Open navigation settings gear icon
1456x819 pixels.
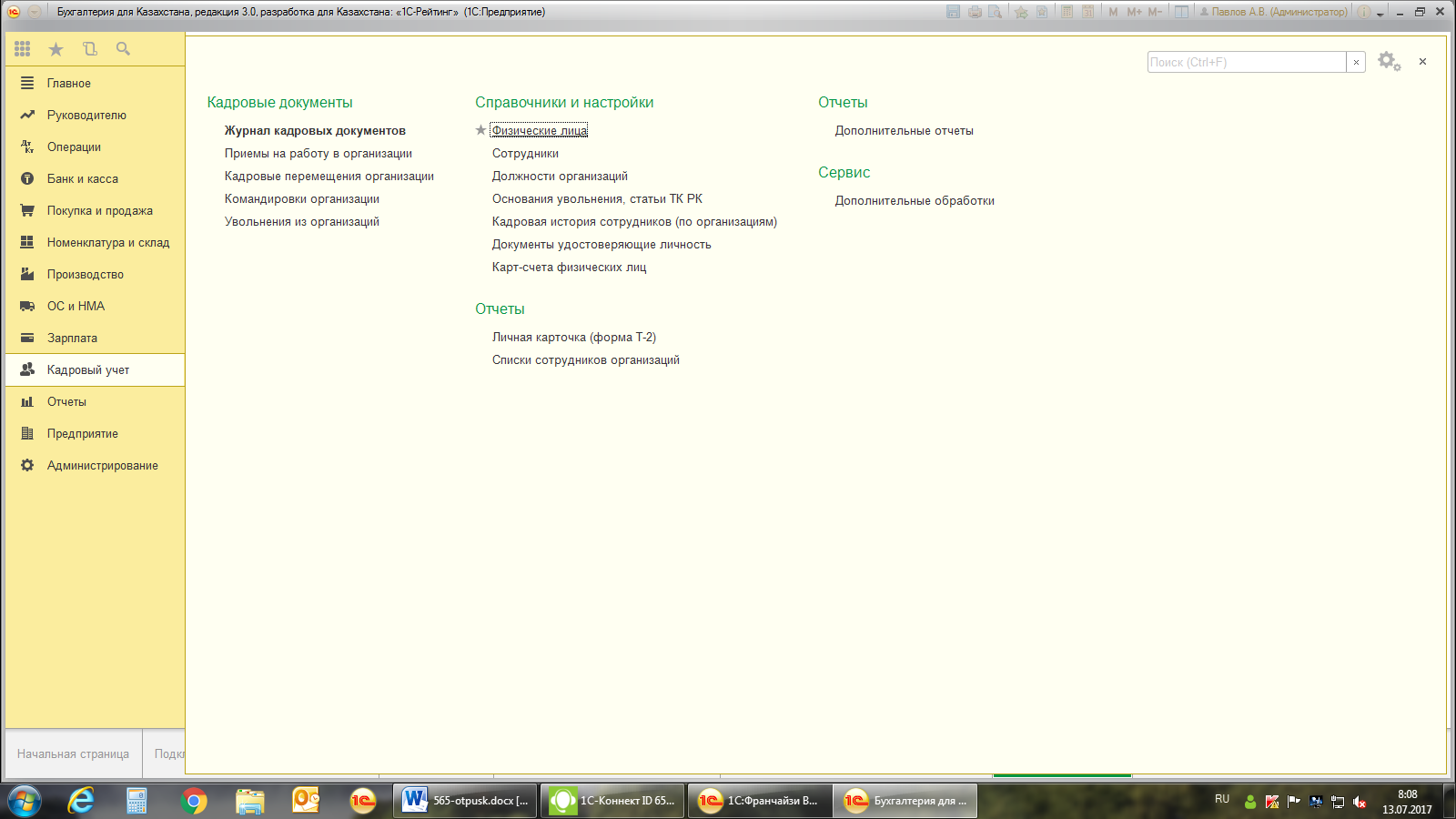tap(1389, 61)
